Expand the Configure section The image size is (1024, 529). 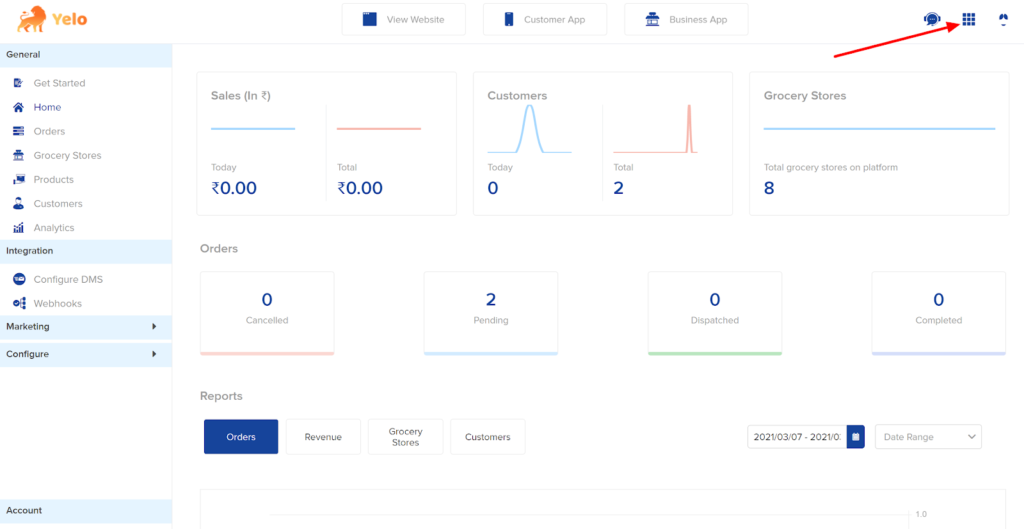click(x=86, y=354)
